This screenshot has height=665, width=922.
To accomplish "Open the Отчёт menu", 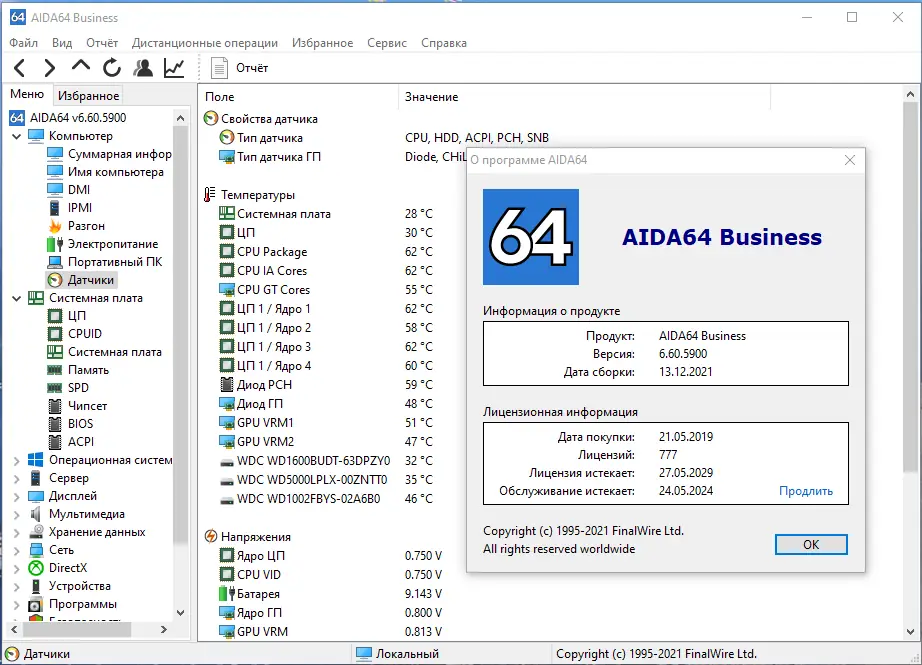I will [102, 43].
